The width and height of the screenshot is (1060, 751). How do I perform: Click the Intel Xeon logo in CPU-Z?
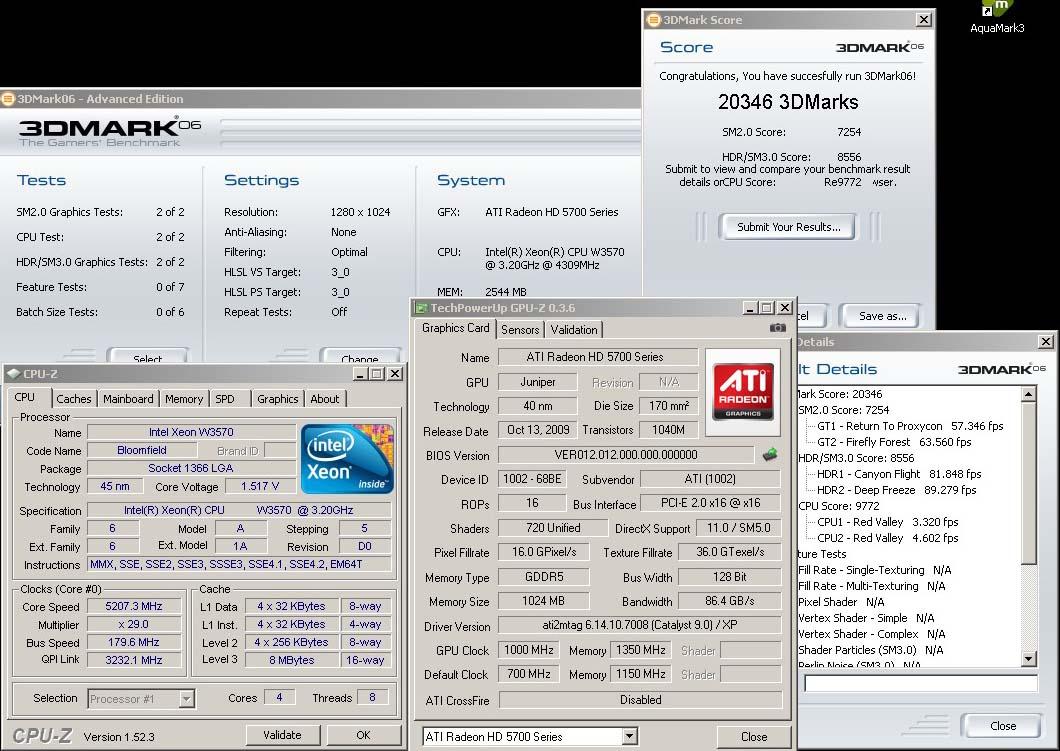coord(347,458)
